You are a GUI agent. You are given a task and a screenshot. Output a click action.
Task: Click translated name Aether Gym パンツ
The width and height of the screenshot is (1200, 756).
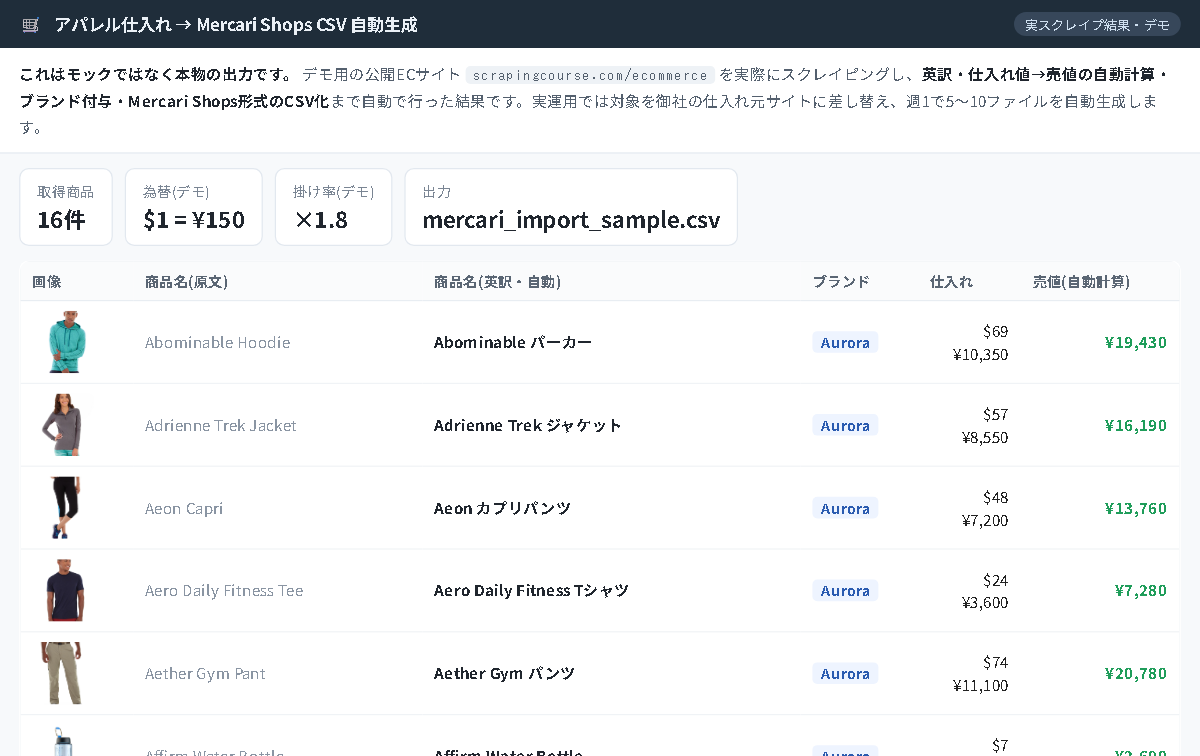pyautogui.click(x=504, y=674)
